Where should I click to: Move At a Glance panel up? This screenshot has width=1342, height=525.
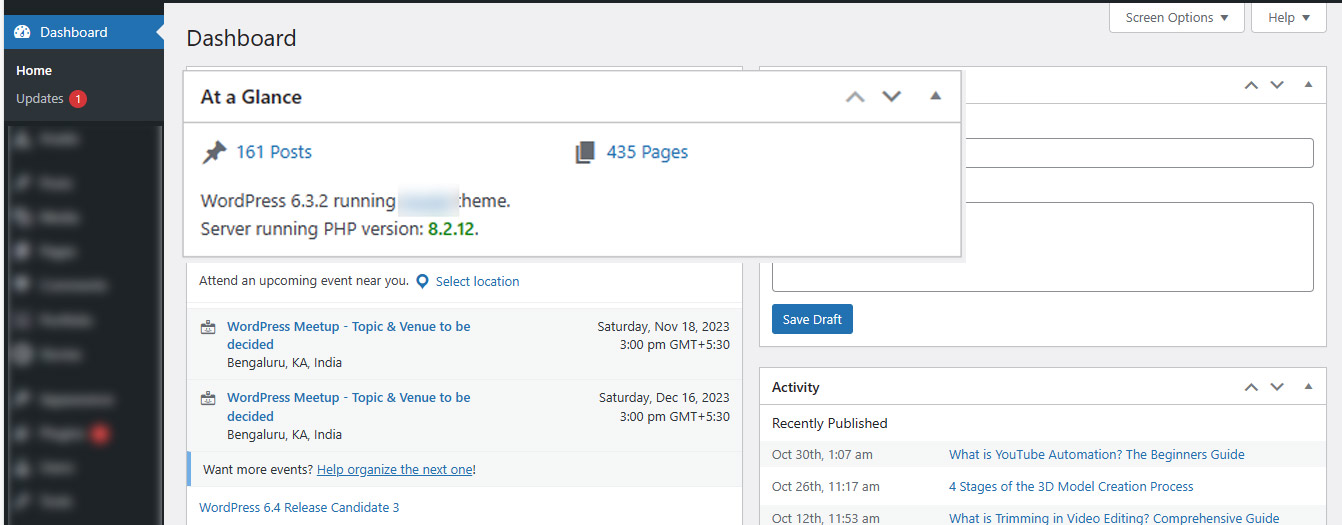[x=854, y=97]
